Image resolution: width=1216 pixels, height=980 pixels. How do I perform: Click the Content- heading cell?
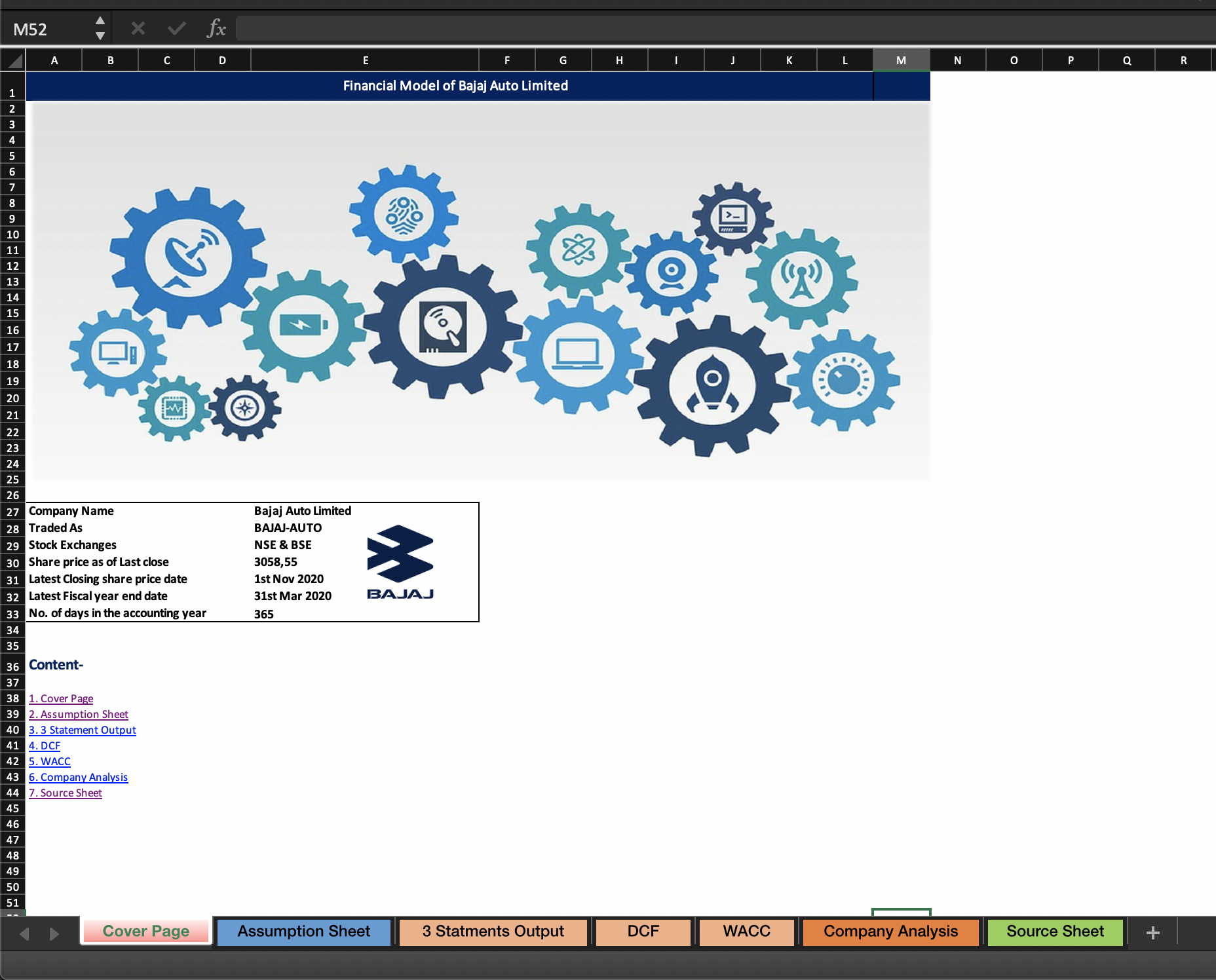[56, 665]
